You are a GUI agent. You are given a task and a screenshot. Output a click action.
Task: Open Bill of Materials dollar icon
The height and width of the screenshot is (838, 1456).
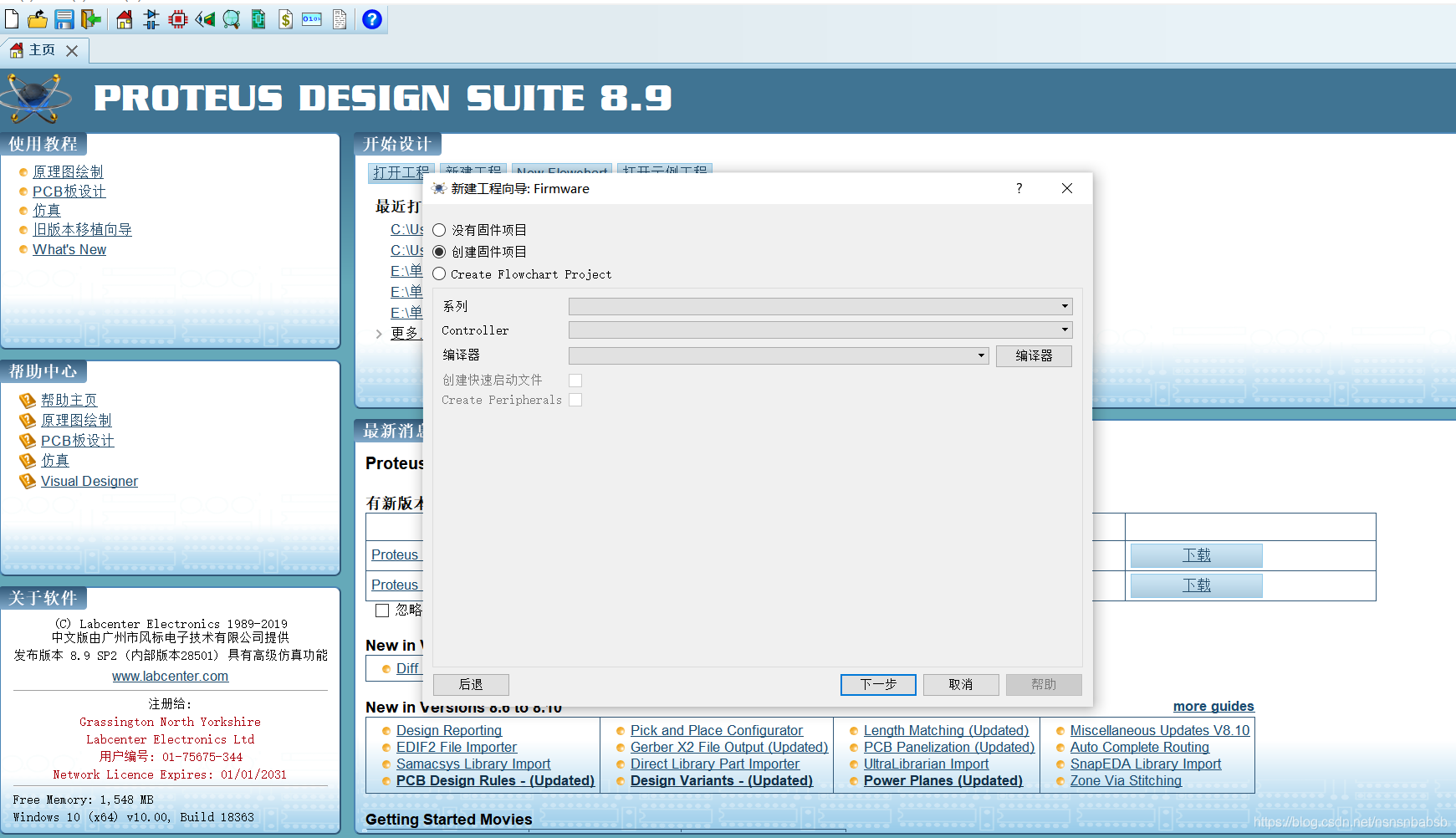(x=285, y=18)
